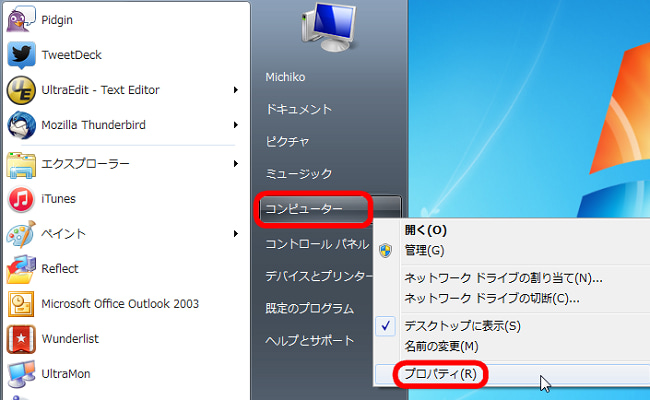The width and height of the screenshot is (650, 400).
Task: Click the Reflect application icon
Action: click(21, 269)
